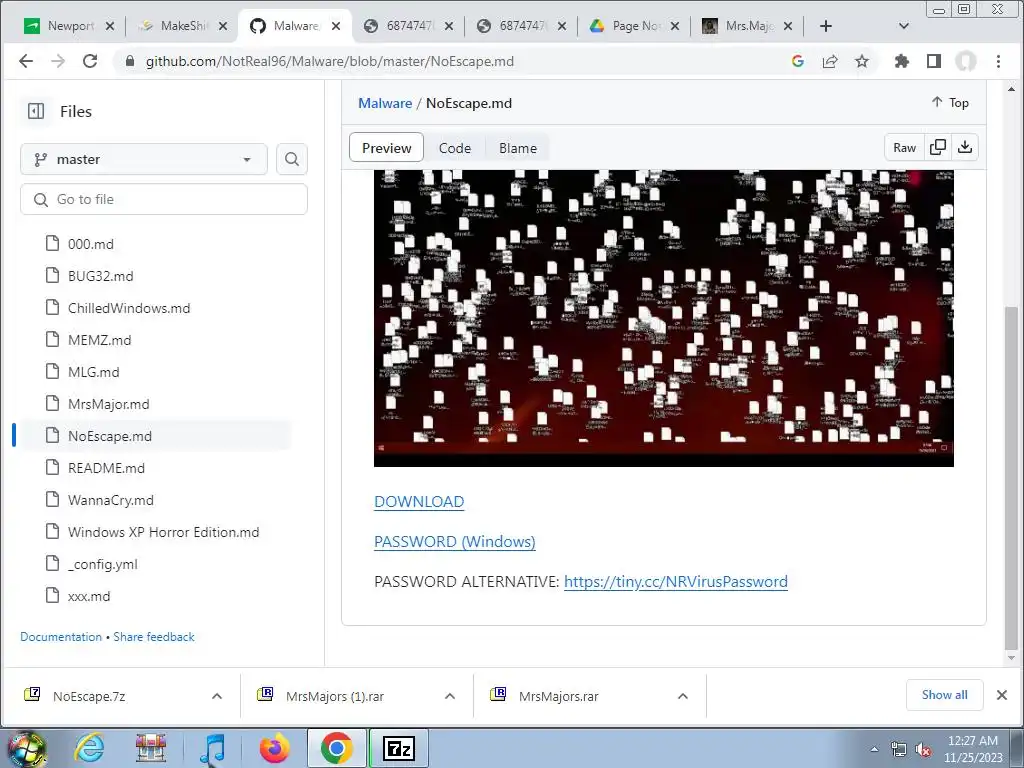Expand options for NoEscape.7z download
The width and height of the screenshot is (1024, 768).
pyautogui.click(x=217, y=696)
